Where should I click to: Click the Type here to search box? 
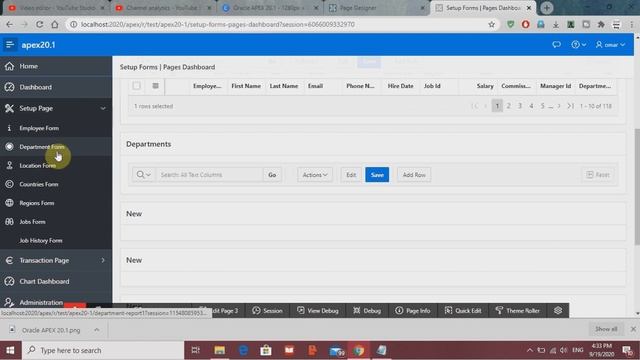(x=103, y=350)
